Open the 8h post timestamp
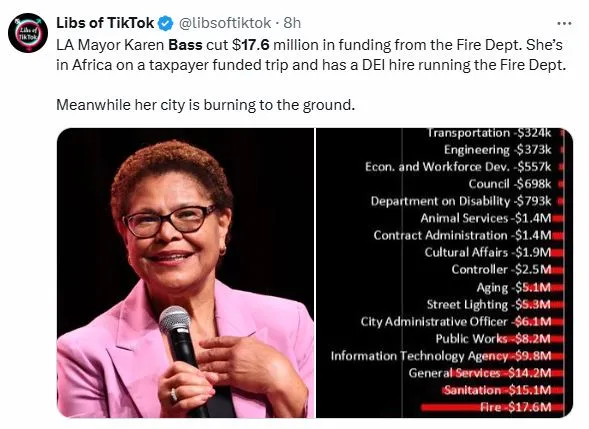The height and width of the screenshot is (429, 589). coord(292,23)
